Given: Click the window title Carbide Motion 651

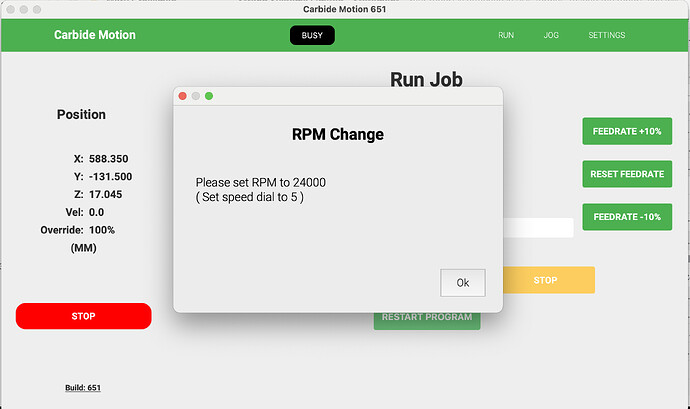Looking at the screenshot, I should coord(345,9).
